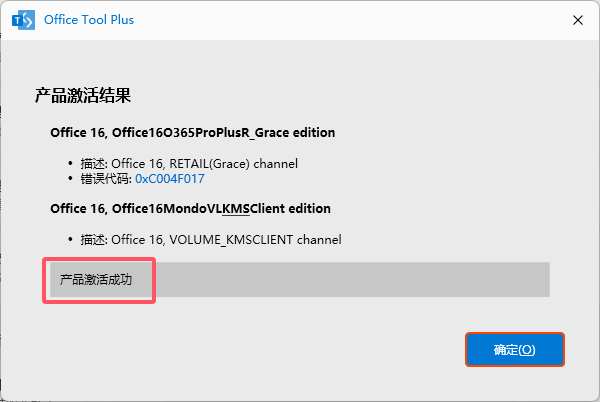Click empty title bar area beside title
The height and width of the screenshot is (402, 600).
pyautogui.click(x=350, y=20)
